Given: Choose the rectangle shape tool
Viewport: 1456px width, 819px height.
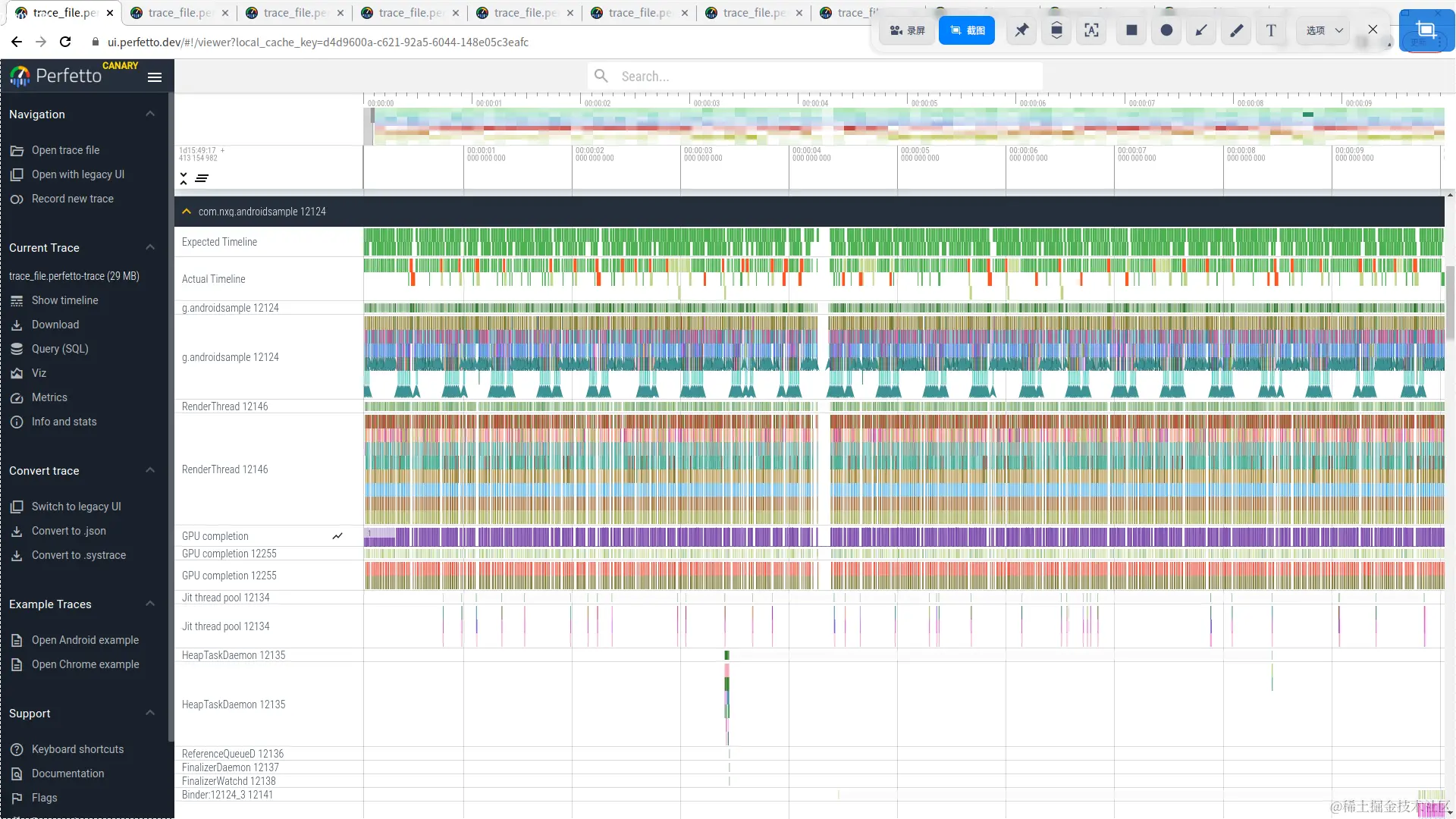Looking at the screenshot, I should click(x=1131, y=30).
